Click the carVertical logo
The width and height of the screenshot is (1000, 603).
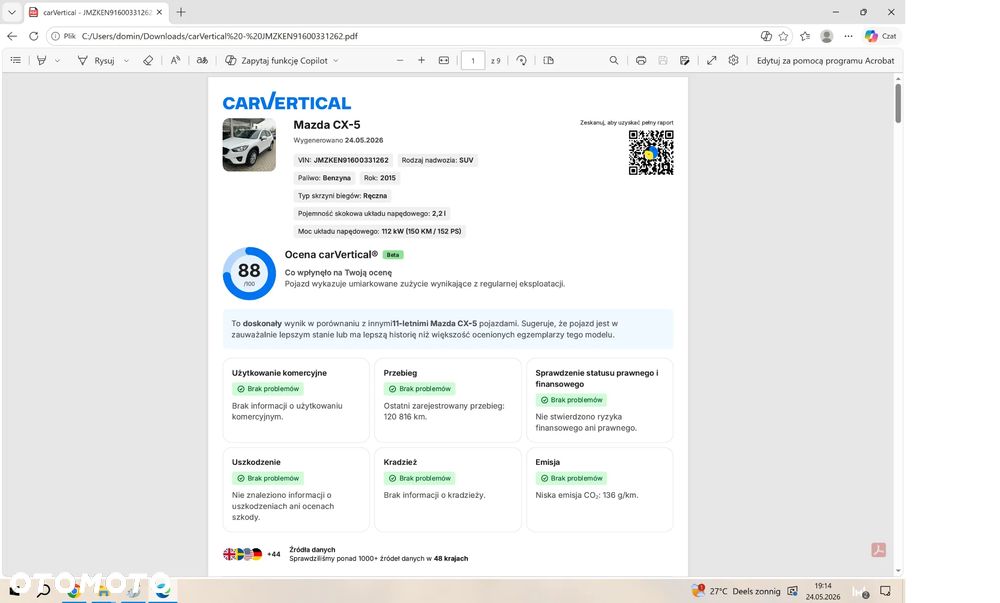[x=287, y=101]
